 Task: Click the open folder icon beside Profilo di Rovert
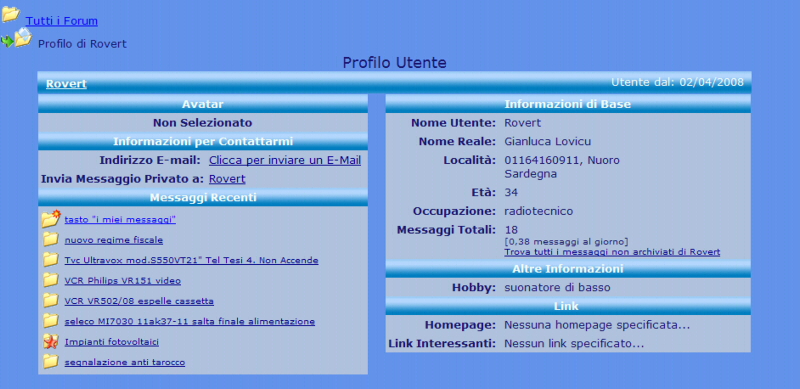pyautogui.click(x=23, y=38)
